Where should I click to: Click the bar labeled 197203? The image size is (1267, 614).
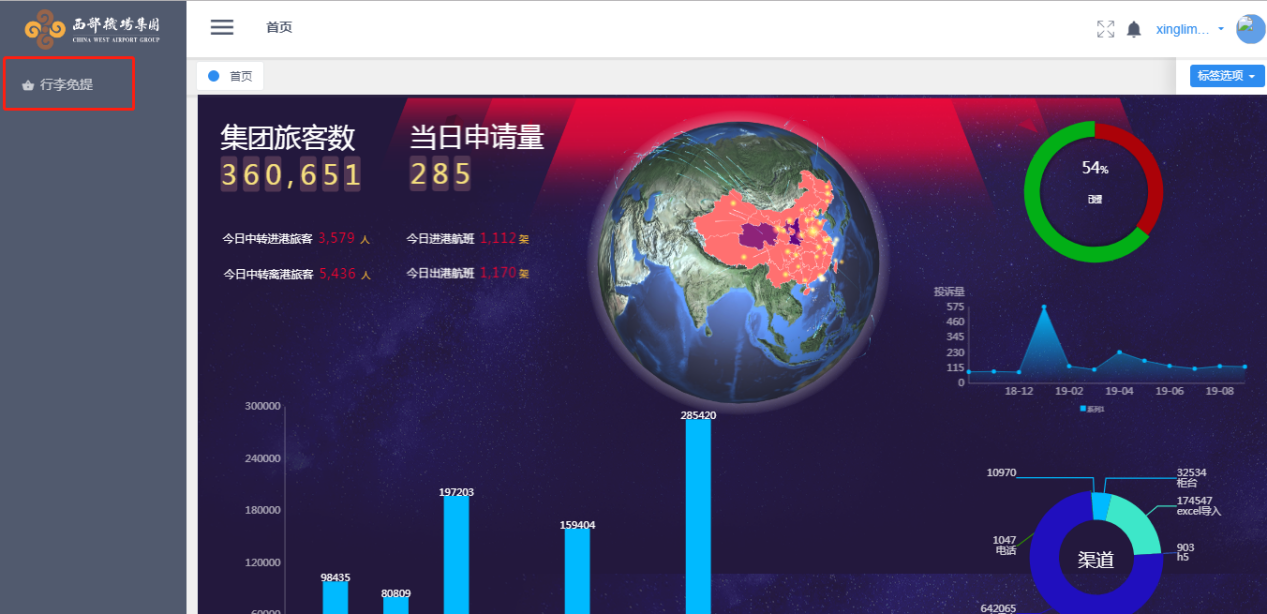pos(457,555)
